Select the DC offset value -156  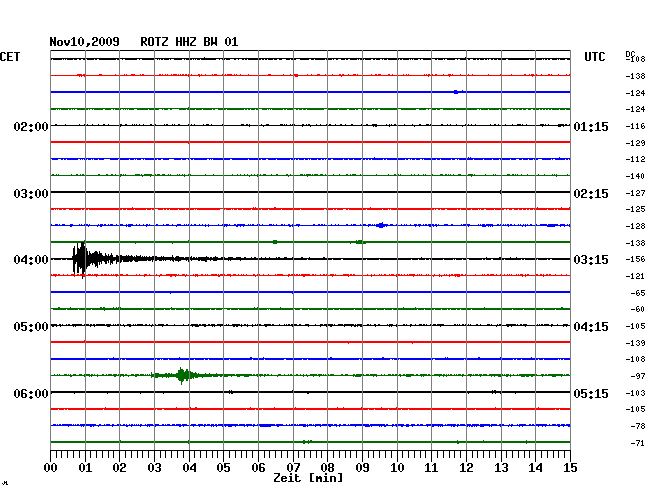click(635, 259)
